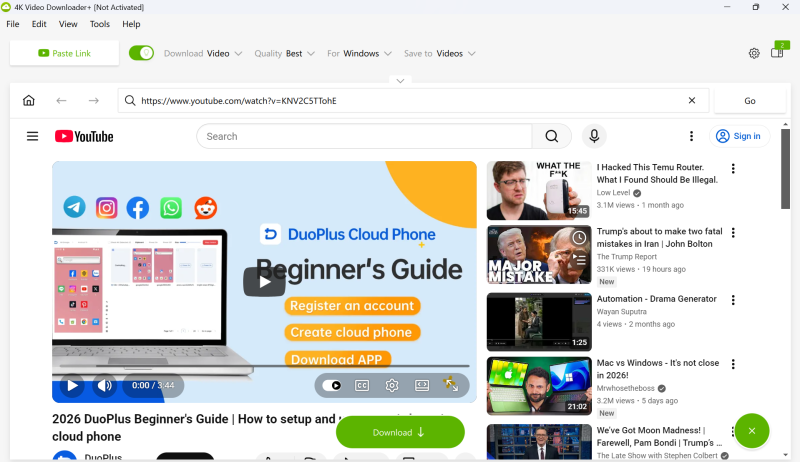
Task: Open the YouTube hamburger menu
Action: (33, 136)
